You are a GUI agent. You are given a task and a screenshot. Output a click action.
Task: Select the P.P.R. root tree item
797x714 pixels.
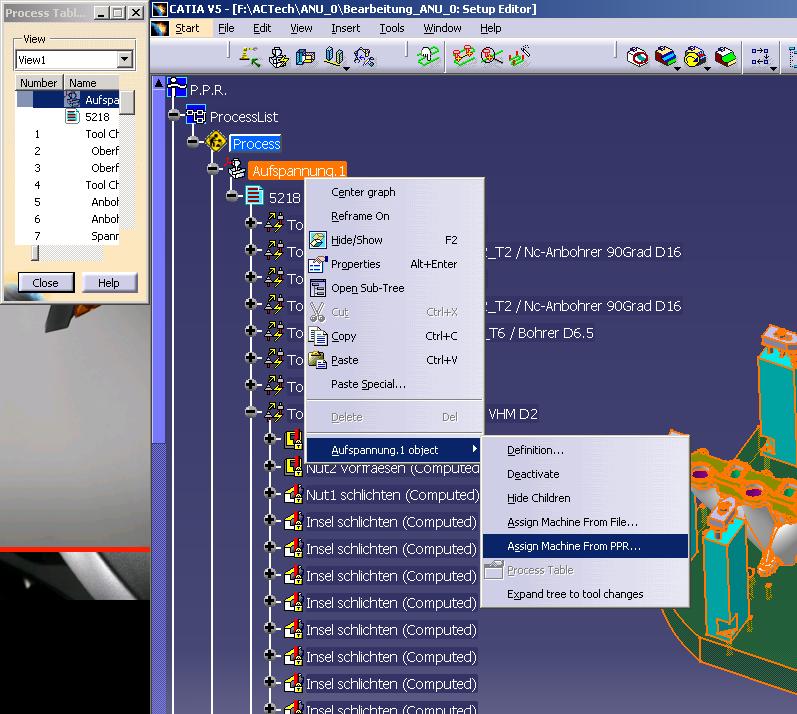click(x=208, y=90)
